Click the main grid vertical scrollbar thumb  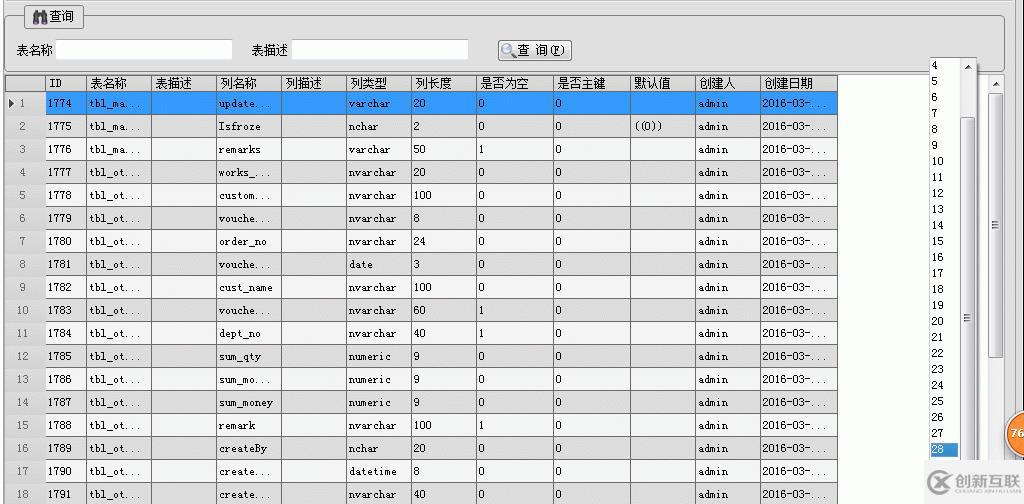pos(995,225)
